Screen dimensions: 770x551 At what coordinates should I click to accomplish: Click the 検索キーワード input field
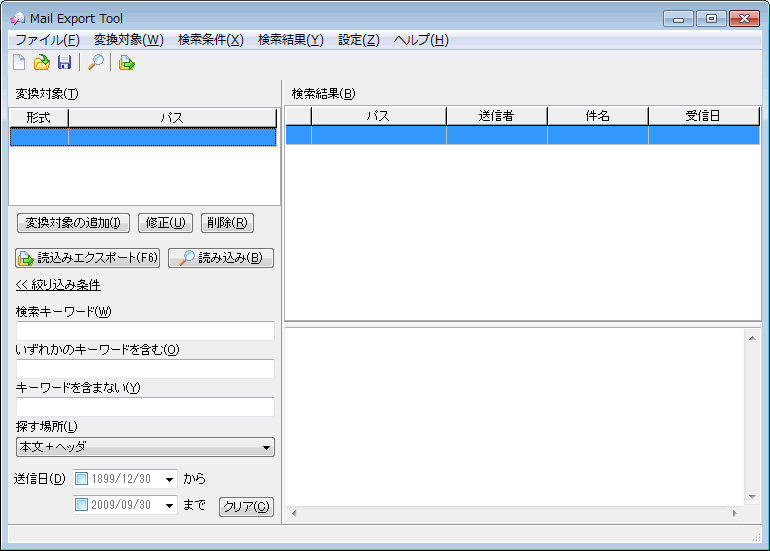[x=145, y=331]
